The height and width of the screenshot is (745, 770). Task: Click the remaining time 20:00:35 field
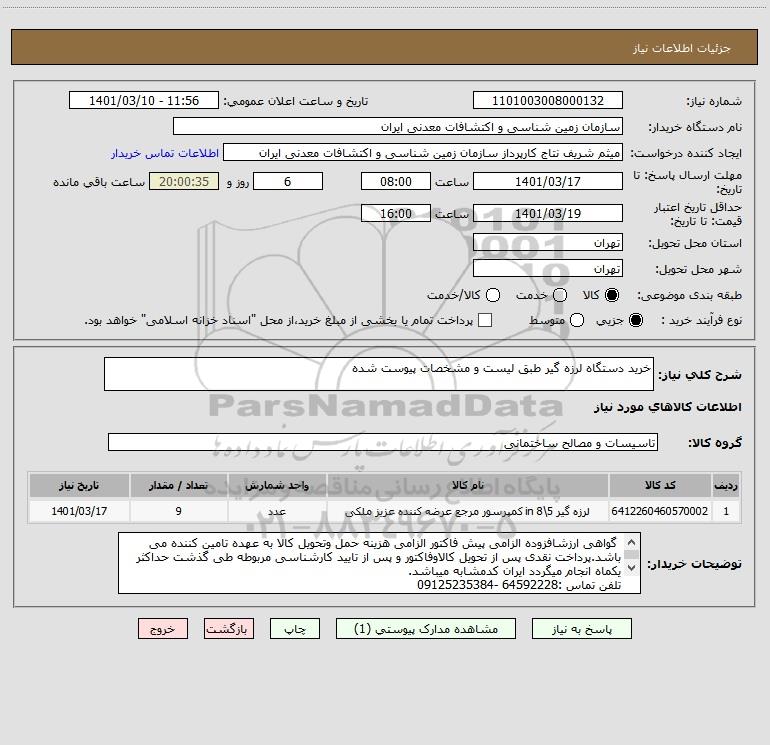pos(184,181)
